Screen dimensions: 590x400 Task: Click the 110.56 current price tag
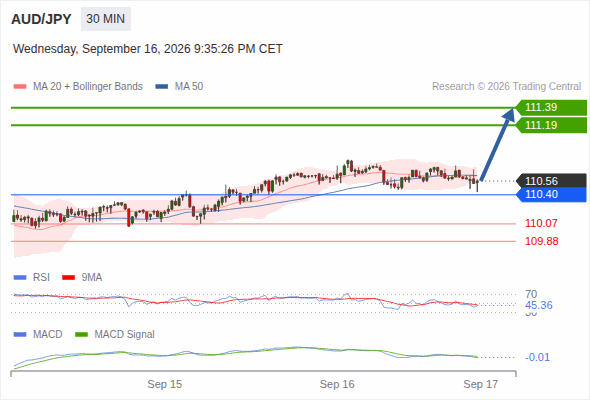(x=551, y=181)
